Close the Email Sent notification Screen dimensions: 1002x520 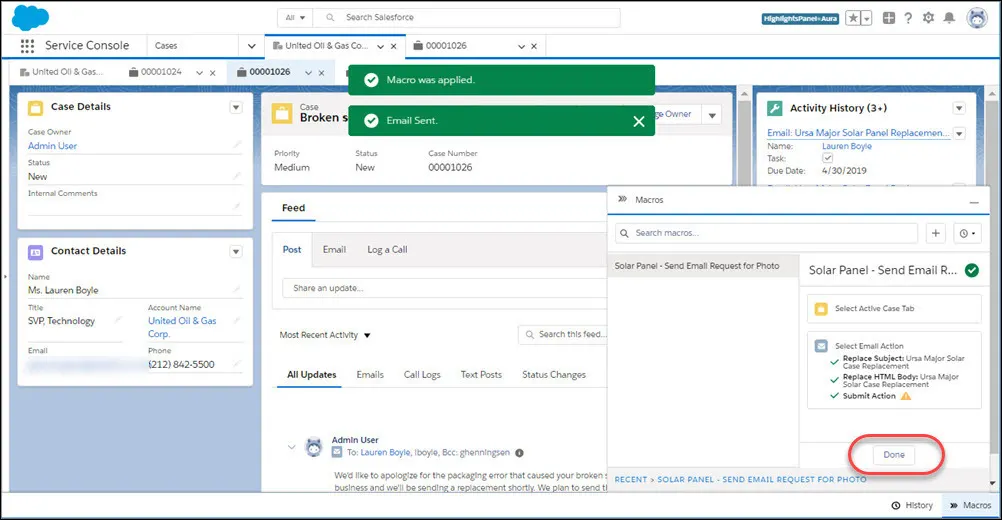tap(638, 121)
